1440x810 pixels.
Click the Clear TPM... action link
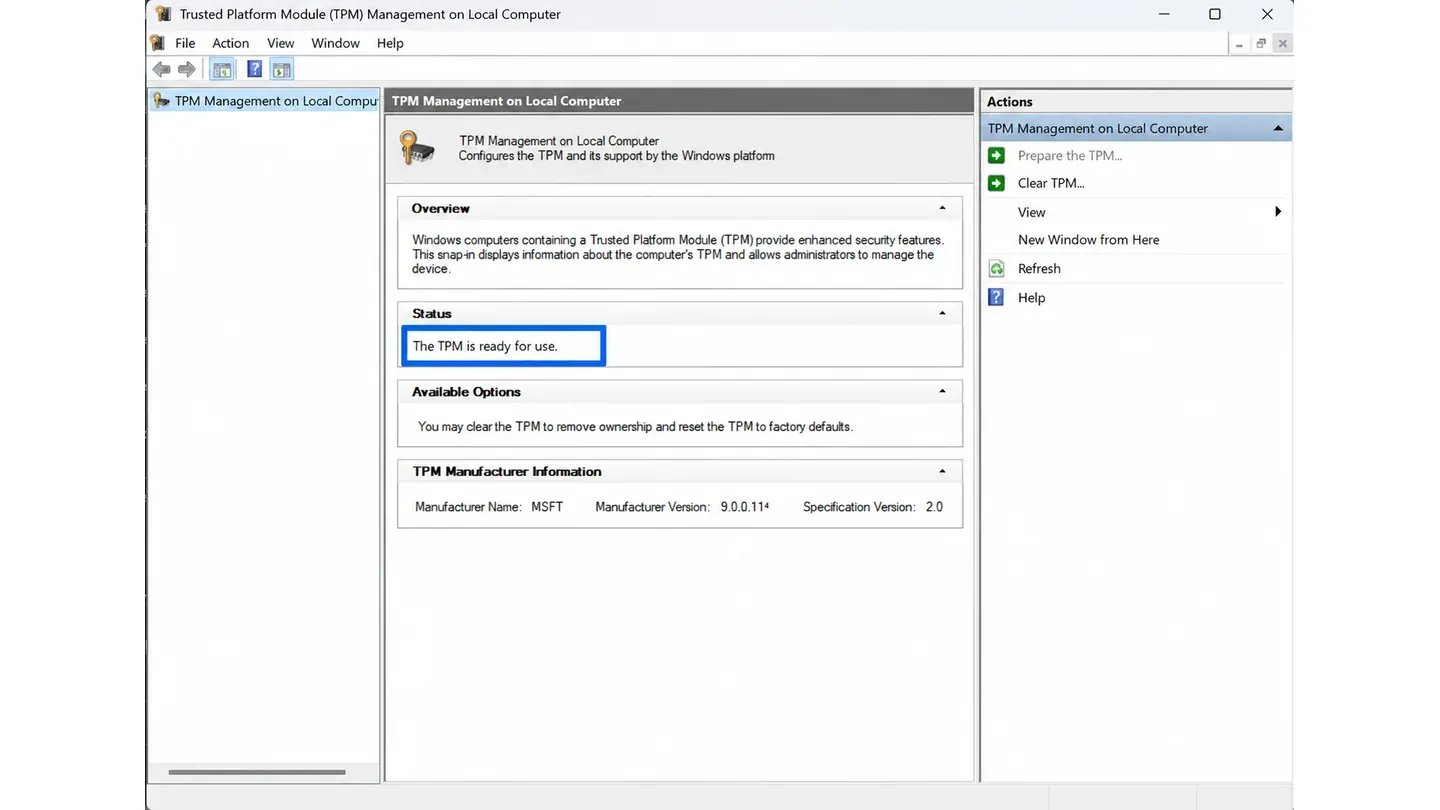1051,183
